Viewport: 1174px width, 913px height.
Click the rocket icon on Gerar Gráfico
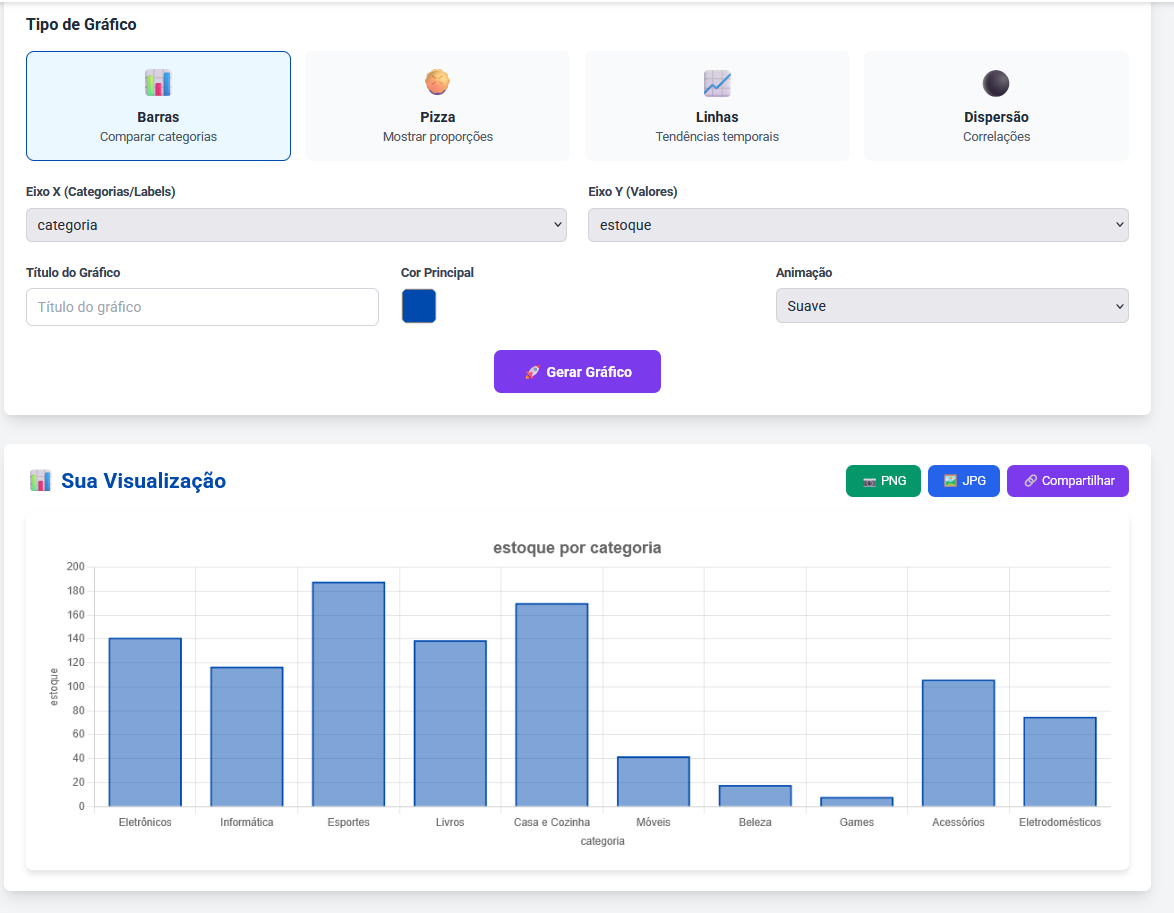point(532,372)
